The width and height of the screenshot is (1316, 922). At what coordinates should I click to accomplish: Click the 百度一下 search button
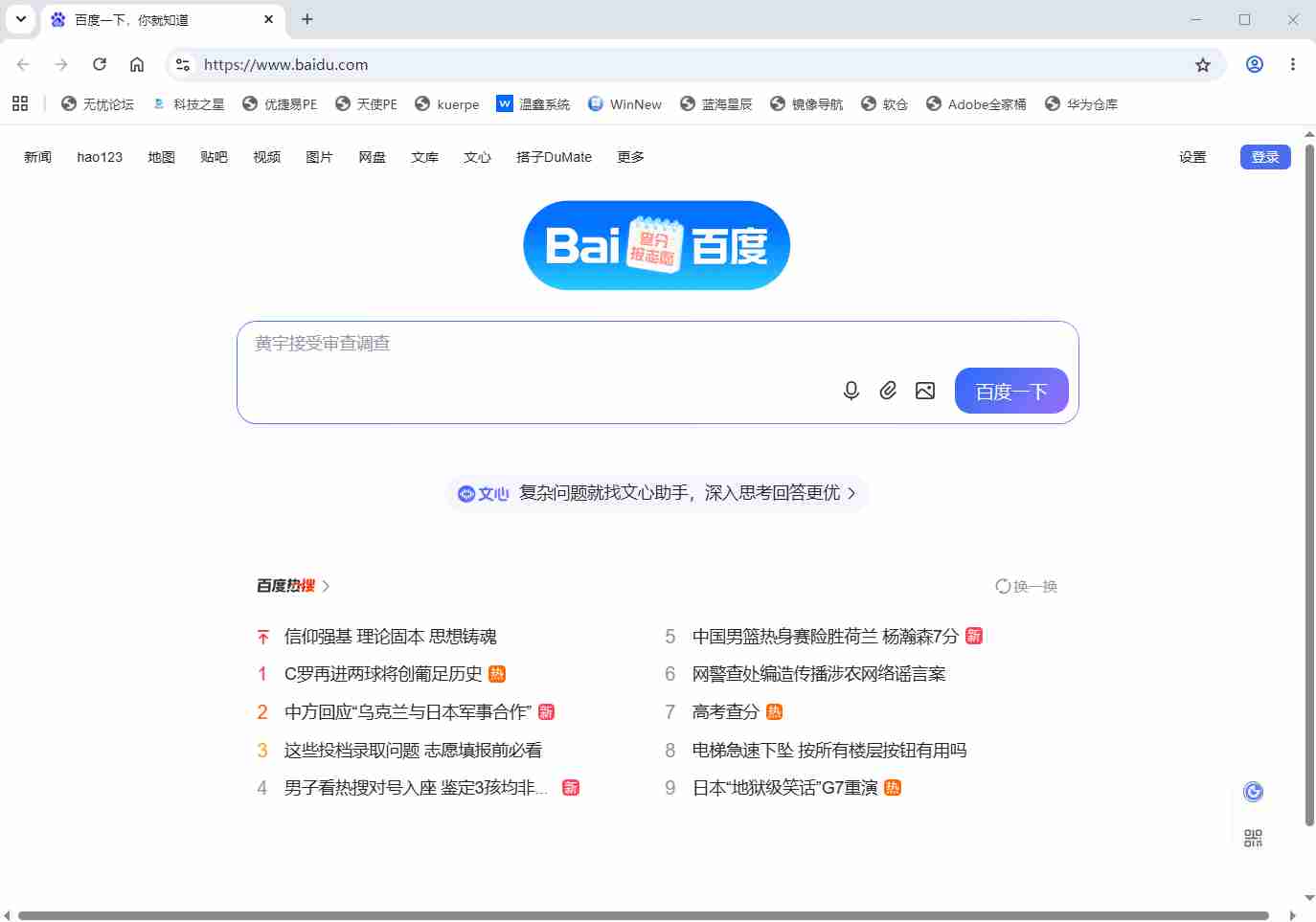click(x=1011, y=391)
